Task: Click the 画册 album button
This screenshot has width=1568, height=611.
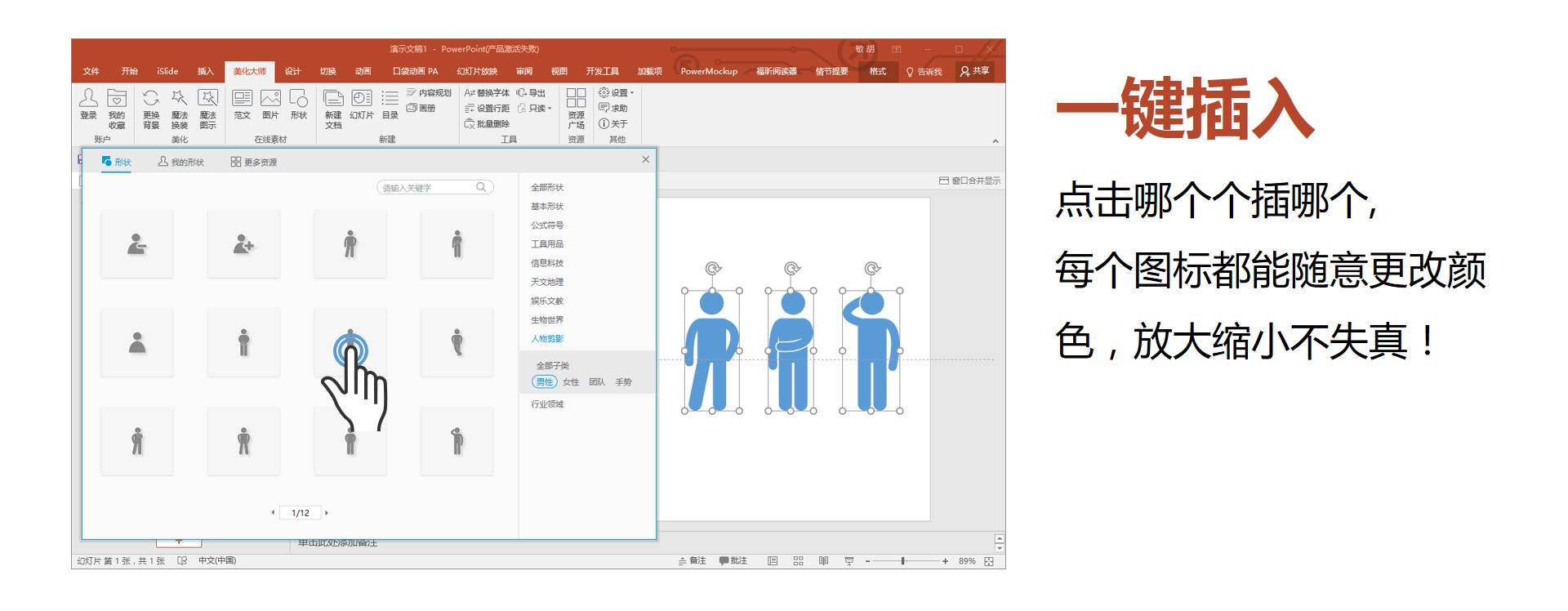Action: 421,108
